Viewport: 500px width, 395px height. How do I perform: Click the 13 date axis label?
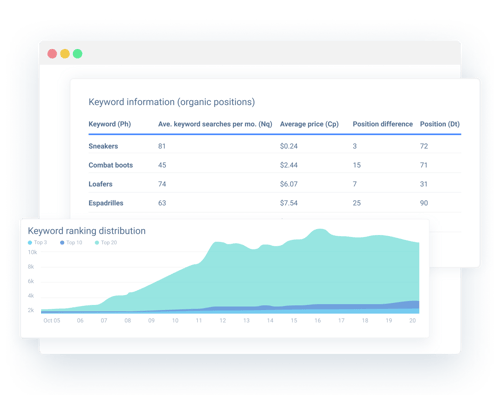tap(246, 320)
